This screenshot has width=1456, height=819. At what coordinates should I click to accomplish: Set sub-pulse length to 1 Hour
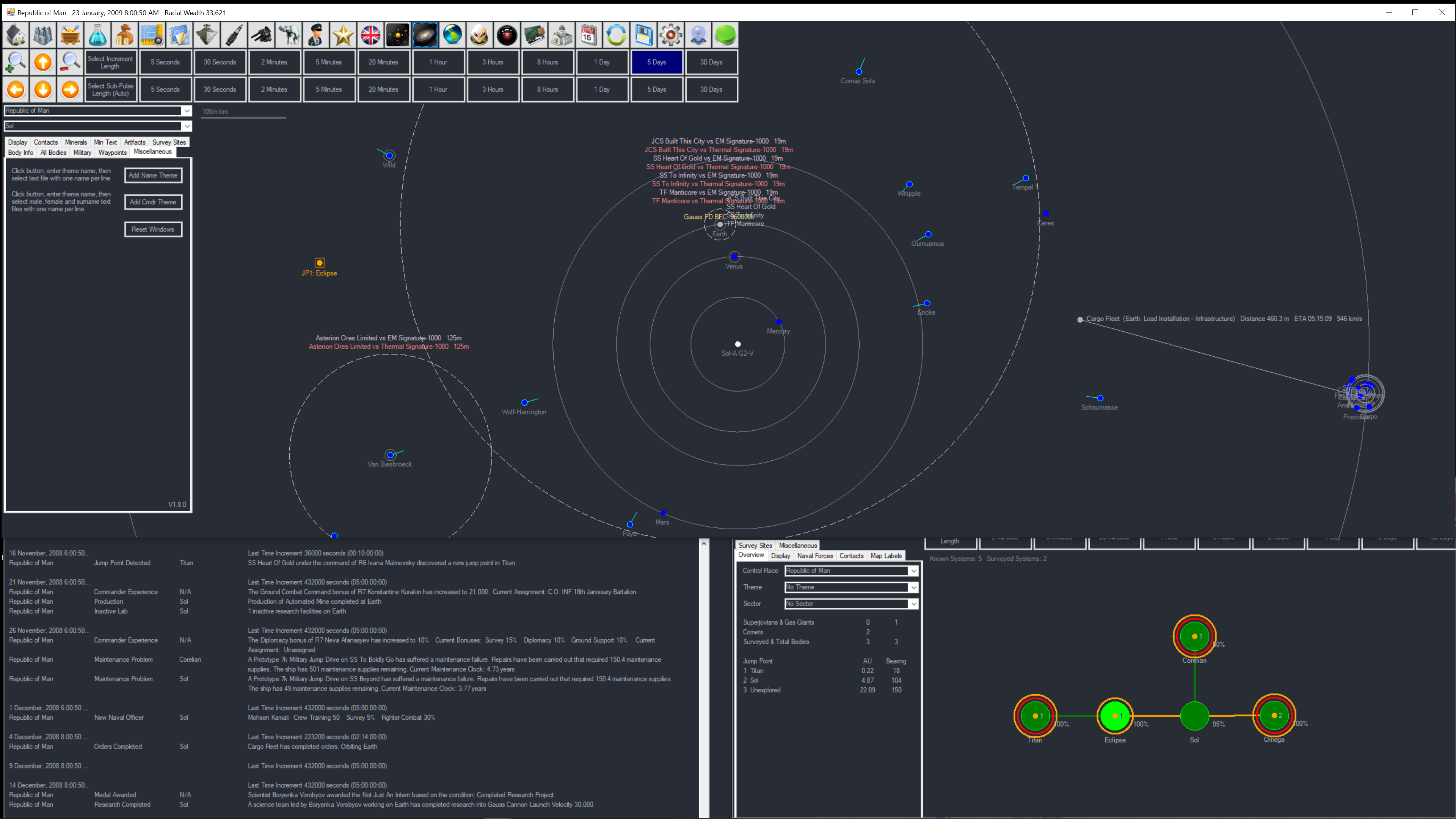[x=438, y=89]
